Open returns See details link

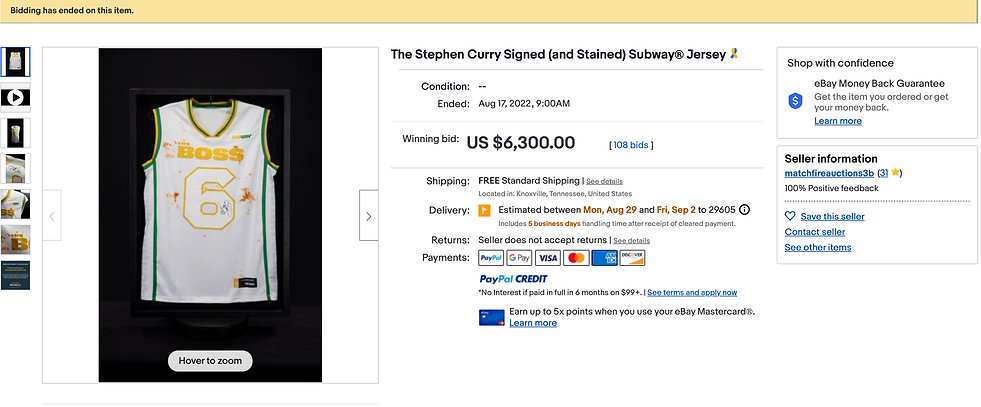pos(631,241)
